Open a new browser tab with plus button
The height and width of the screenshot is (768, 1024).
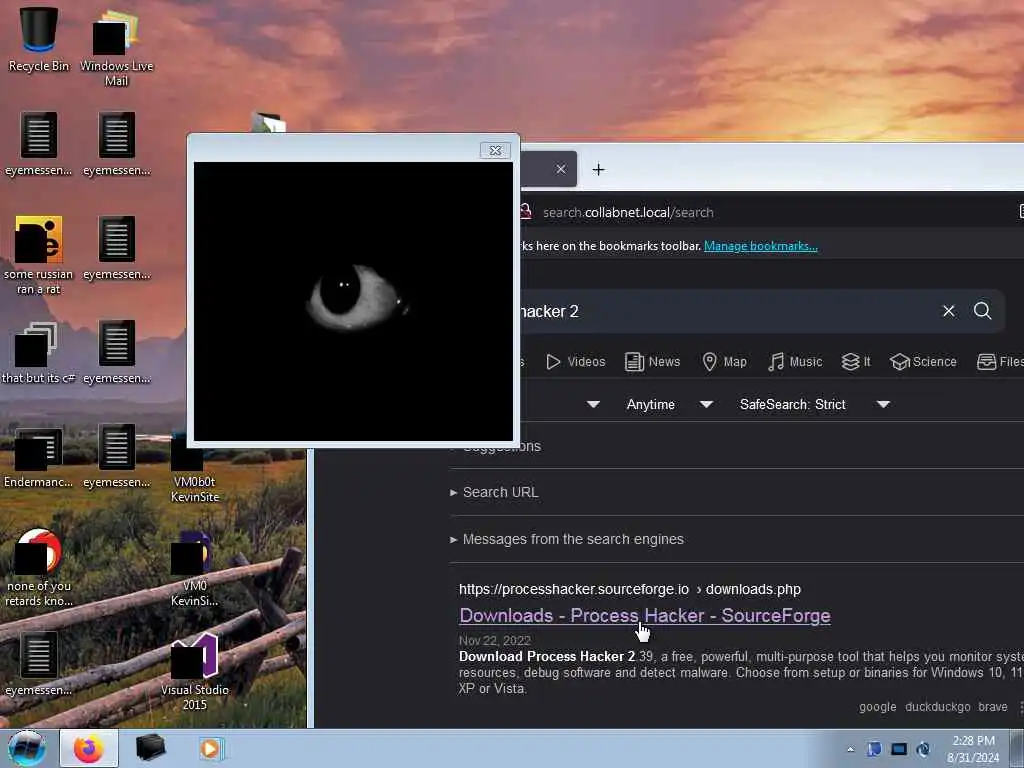click(x=598, y=170)
